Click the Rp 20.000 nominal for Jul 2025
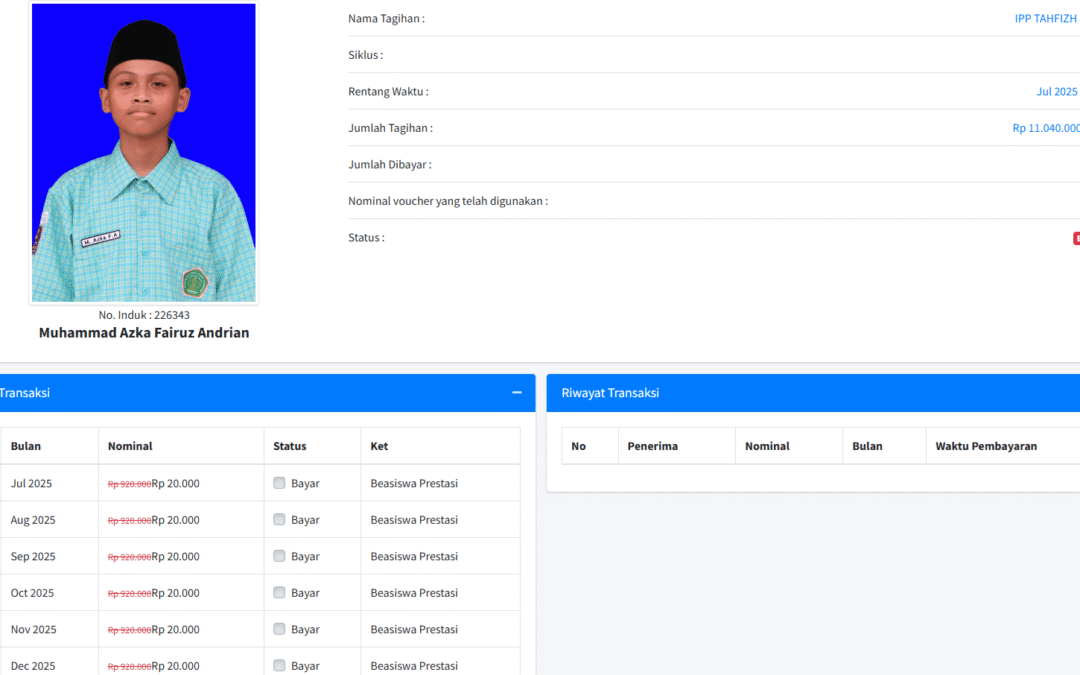Image resolution: width=1080 pixels, height=675 pixels. (x=176, y=484)
